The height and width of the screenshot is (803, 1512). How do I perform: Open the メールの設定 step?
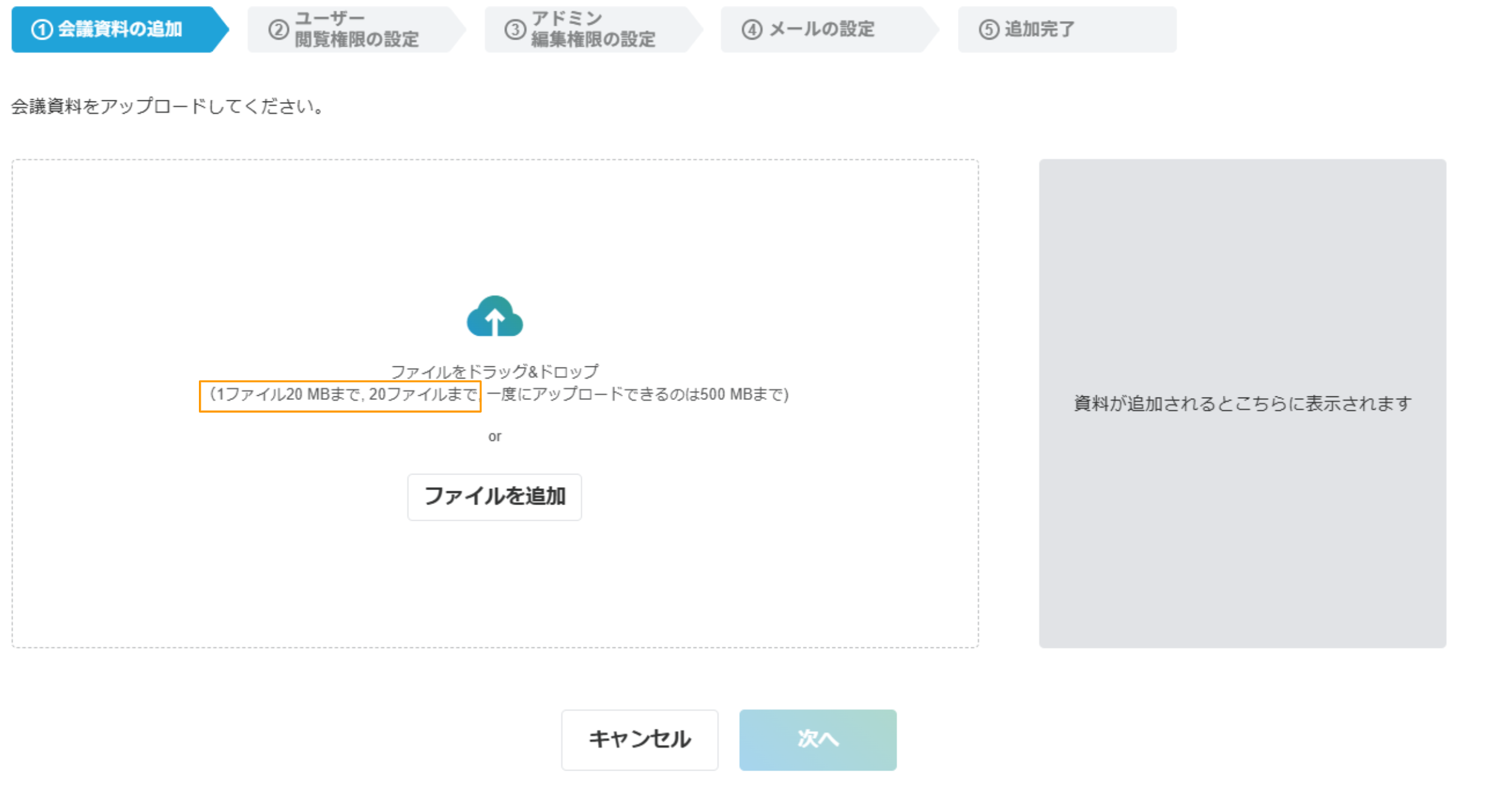coord(822,29)
